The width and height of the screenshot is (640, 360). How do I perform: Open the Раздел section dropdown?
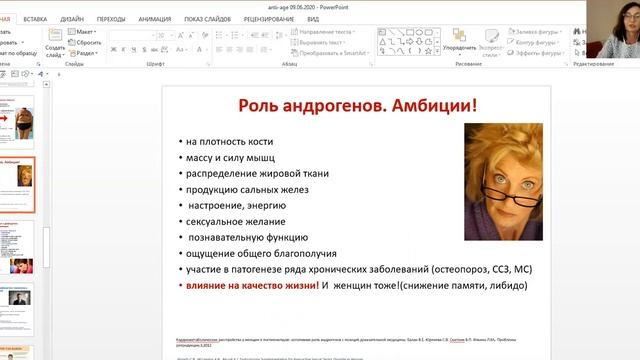[x=83, y=53]
